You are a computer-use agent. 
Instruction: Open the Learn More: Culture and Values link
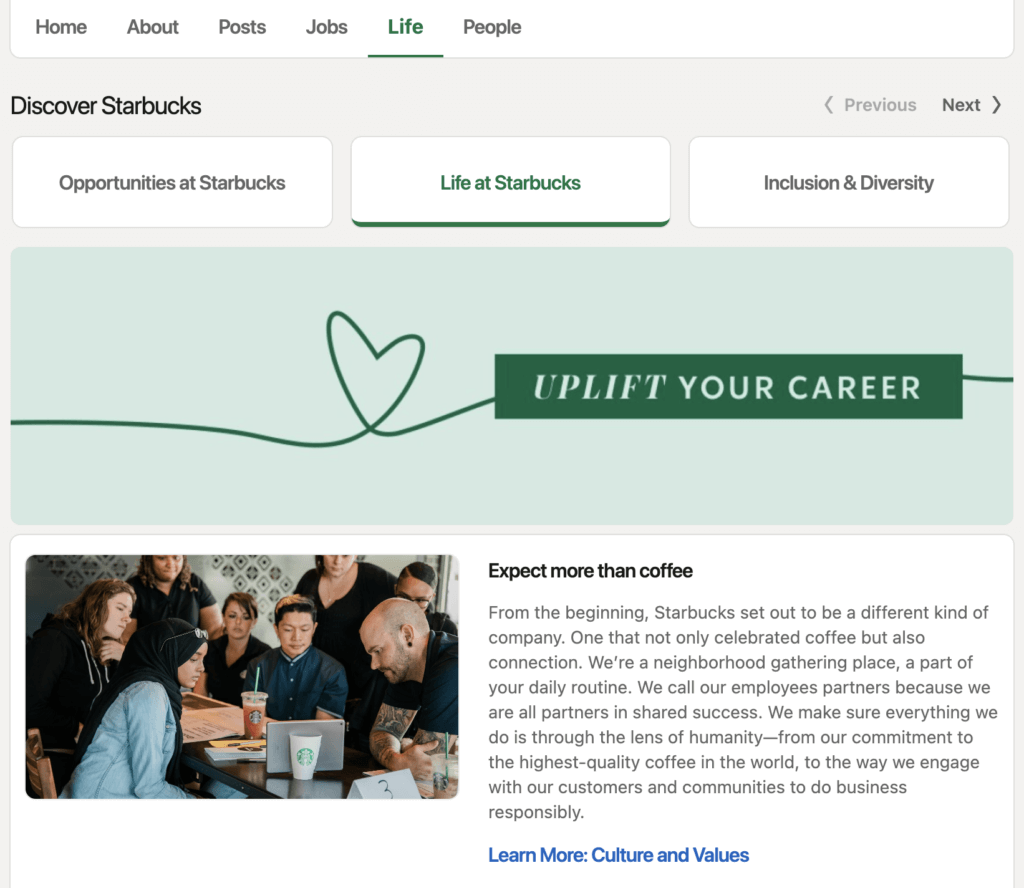618,855
